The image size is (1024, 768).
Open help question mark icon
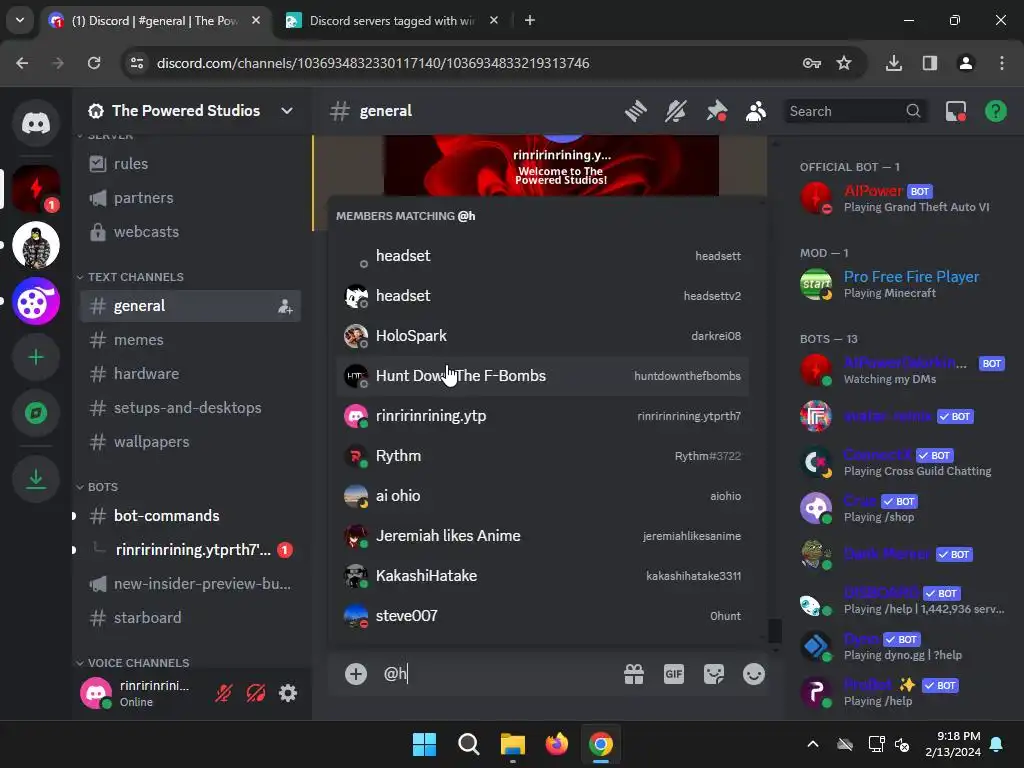pyautogui.click(x=995, y=111)
